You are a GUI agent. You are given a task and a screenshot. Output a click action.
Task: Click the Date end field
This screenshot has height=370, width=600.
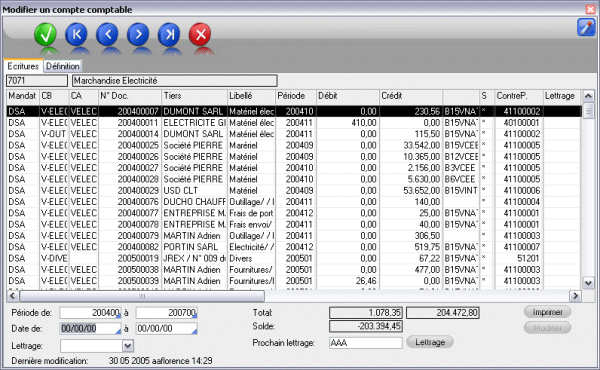(x=166, y=329)
